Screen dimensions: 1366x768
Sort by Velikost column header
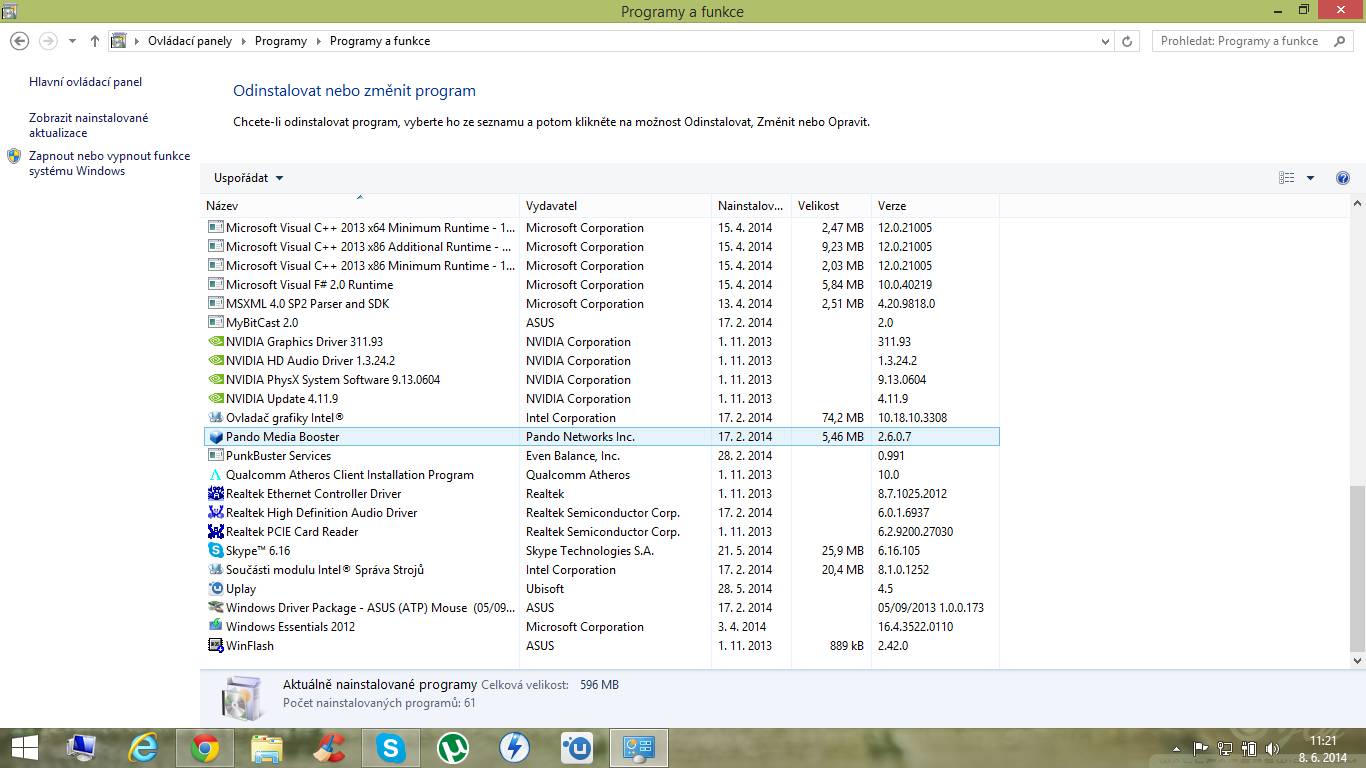pos(831,206)
